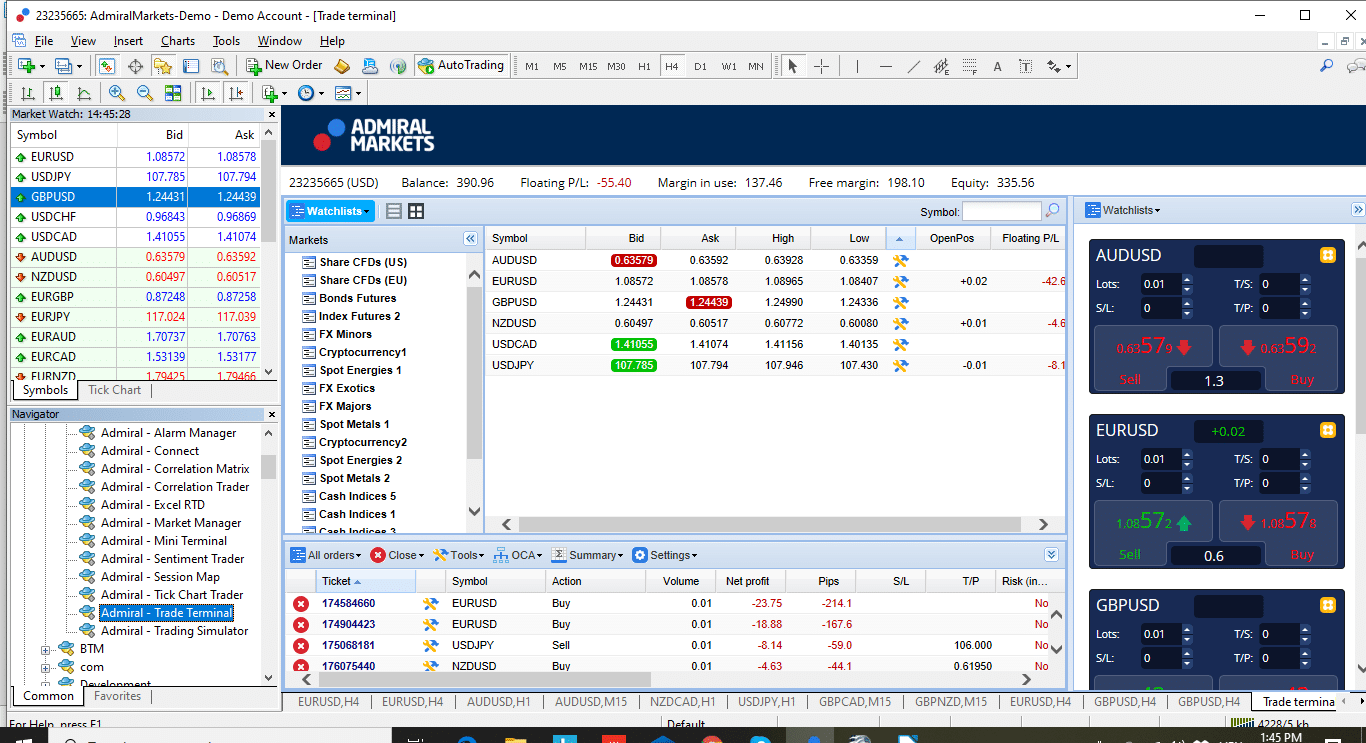The image size is (1366, 743).
Task: Select the bar chart type icon
Action: (x=28, y=93)
